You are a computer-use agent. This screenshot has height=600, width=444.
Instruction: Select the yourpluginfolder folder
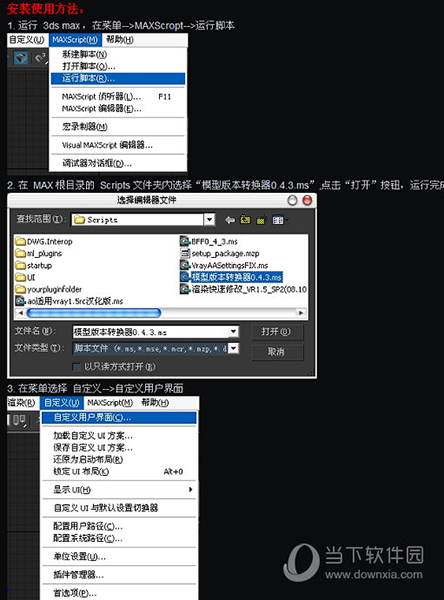click(x=49, y=289)
